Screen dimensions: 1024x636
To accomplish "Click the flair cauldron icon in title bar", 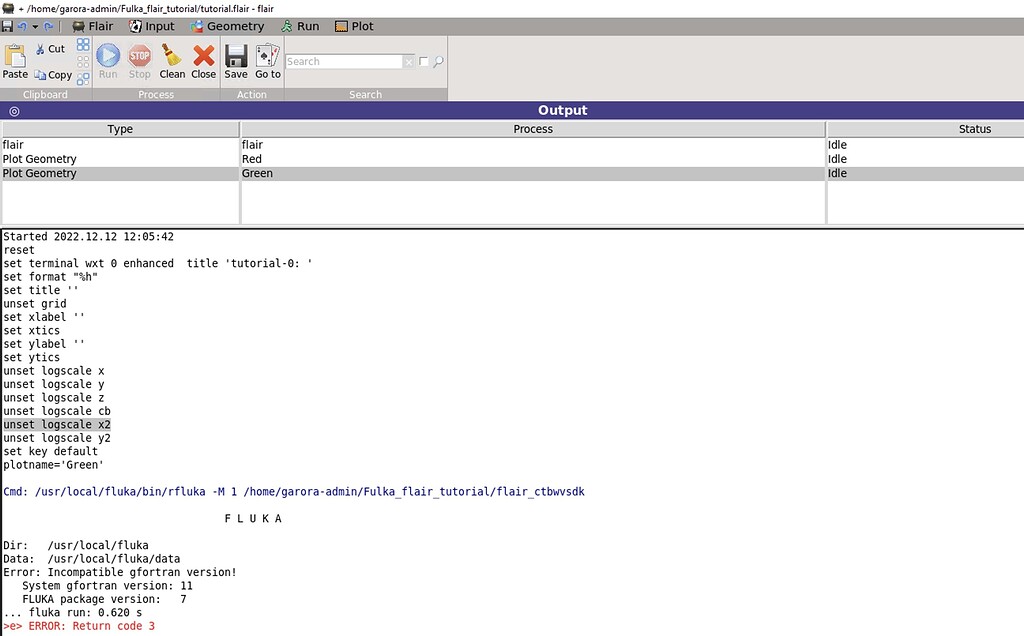I will tap(8, 8).
